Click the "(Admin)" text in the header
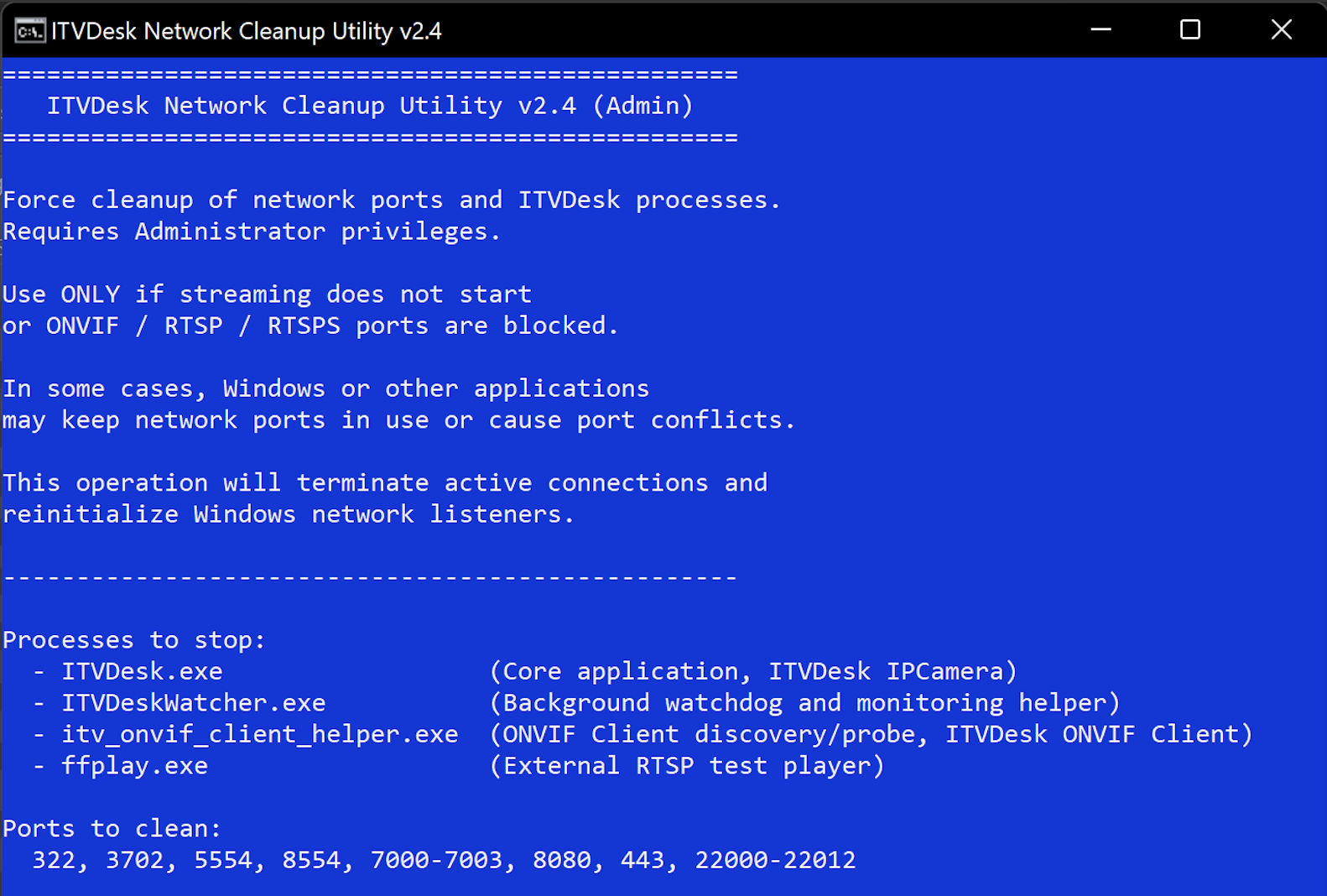Viewport: 1327px width, 896px height. click(x=643, y=106)
